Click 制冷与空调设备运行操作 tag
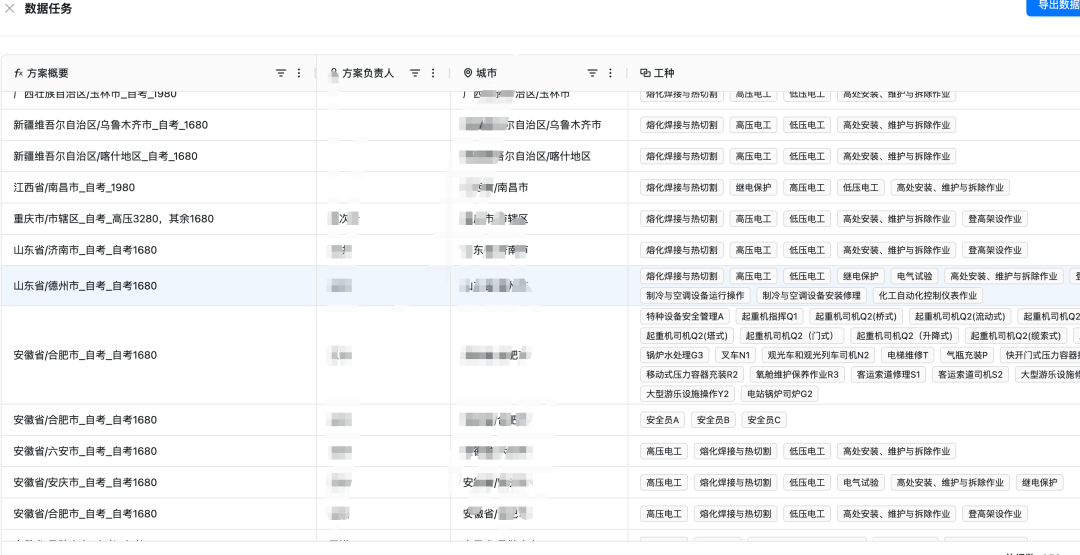 coord(695,296)
